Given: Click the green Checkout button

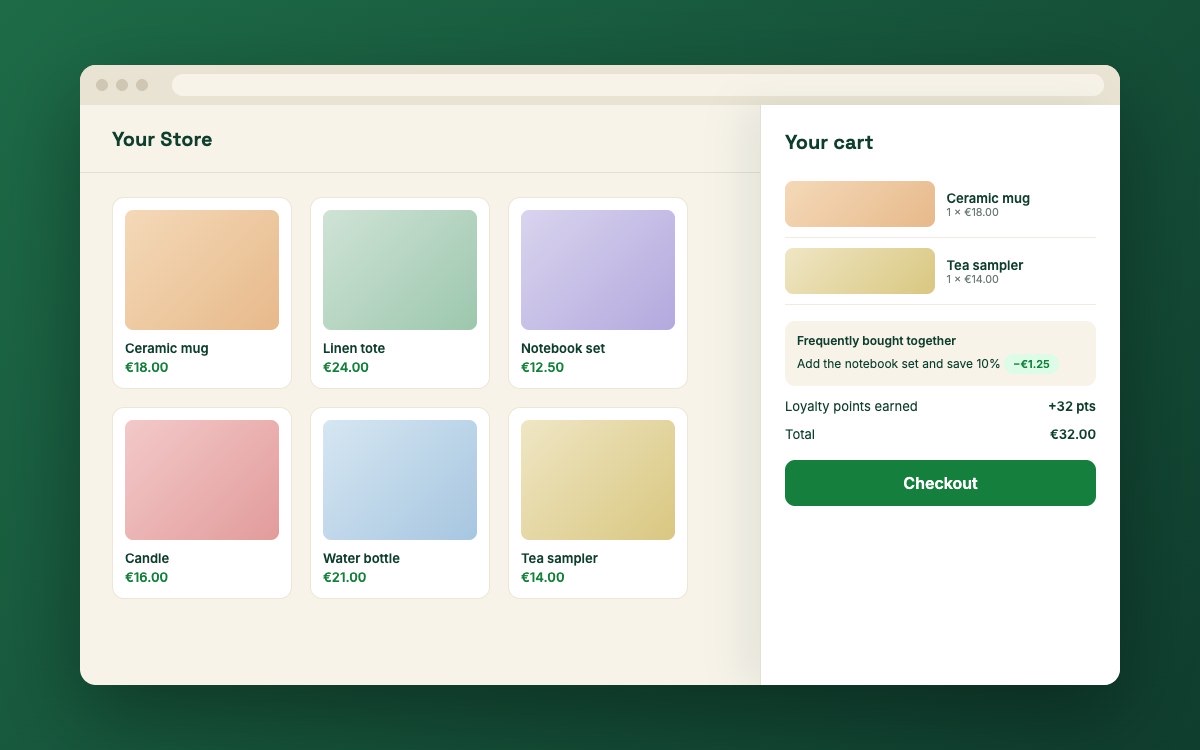Looking at the screenshot, I should coord(940,483).
